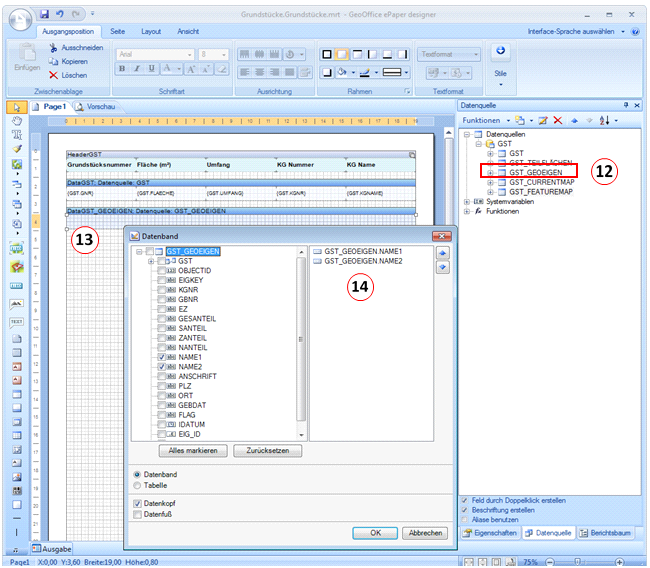The width and height of the screenshot is (650, 568).
Task: Uncheck the NAME1 field checkbox
Action: coord(162,356)
